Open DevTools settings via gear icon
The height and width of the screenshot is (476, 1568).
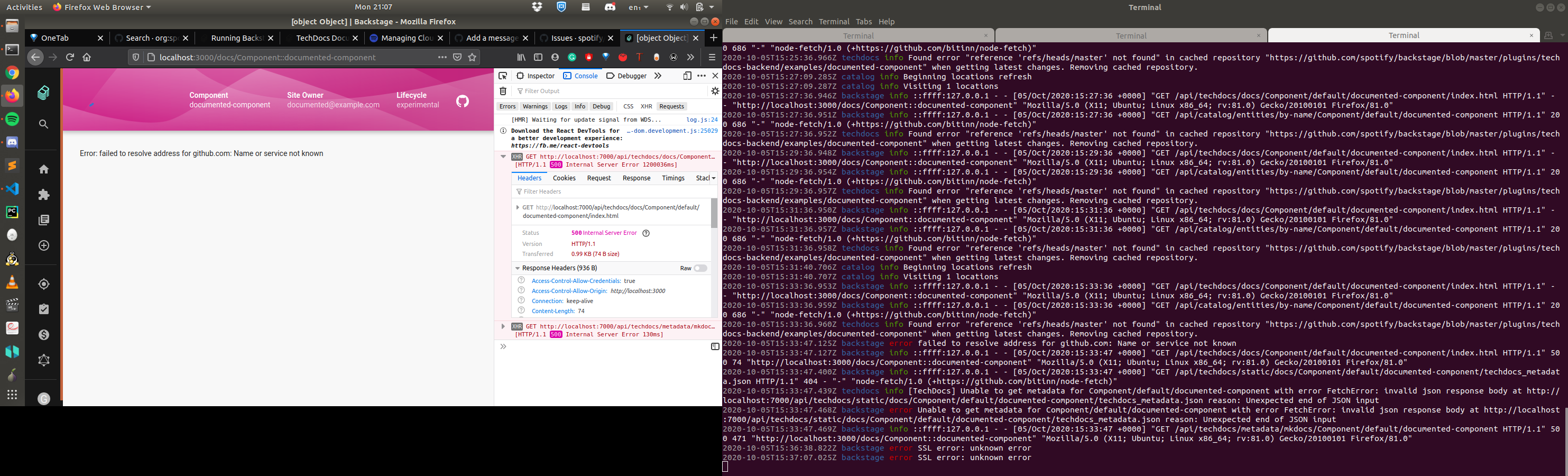[715, 90]
